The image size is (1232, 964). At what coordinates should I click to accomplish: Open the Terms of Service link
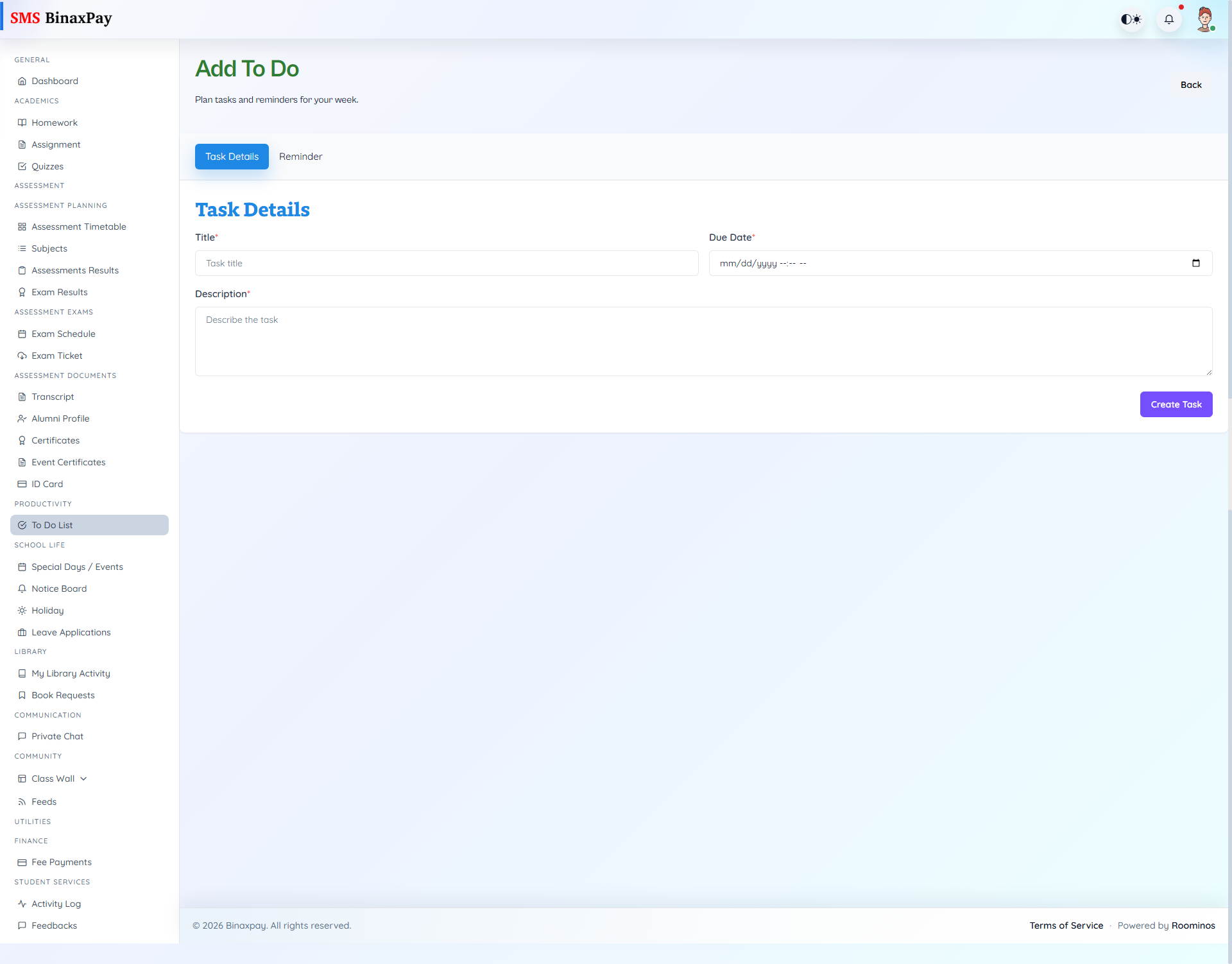1066,925
